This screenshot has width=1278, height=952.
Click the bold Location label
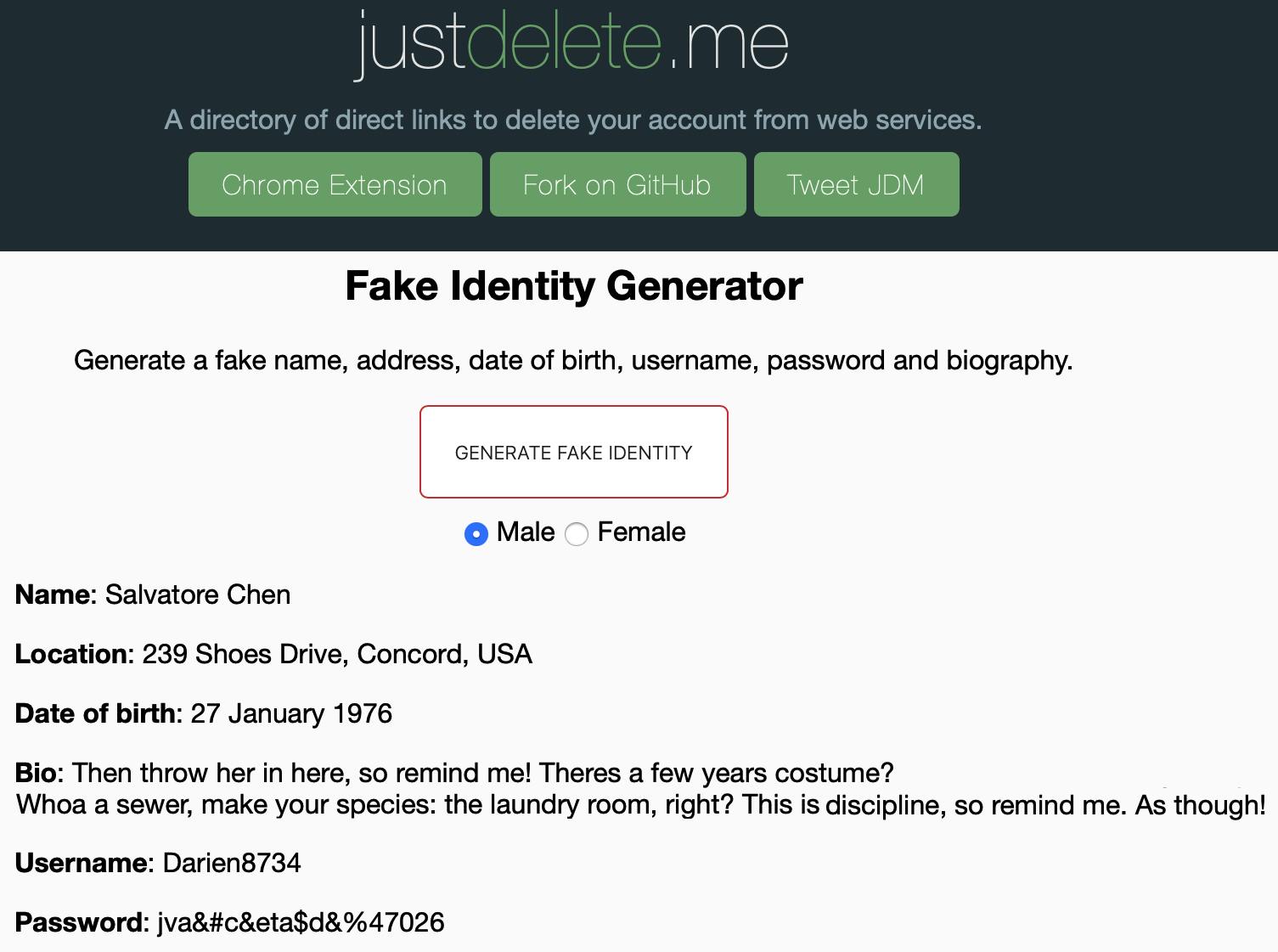(71, 654)
